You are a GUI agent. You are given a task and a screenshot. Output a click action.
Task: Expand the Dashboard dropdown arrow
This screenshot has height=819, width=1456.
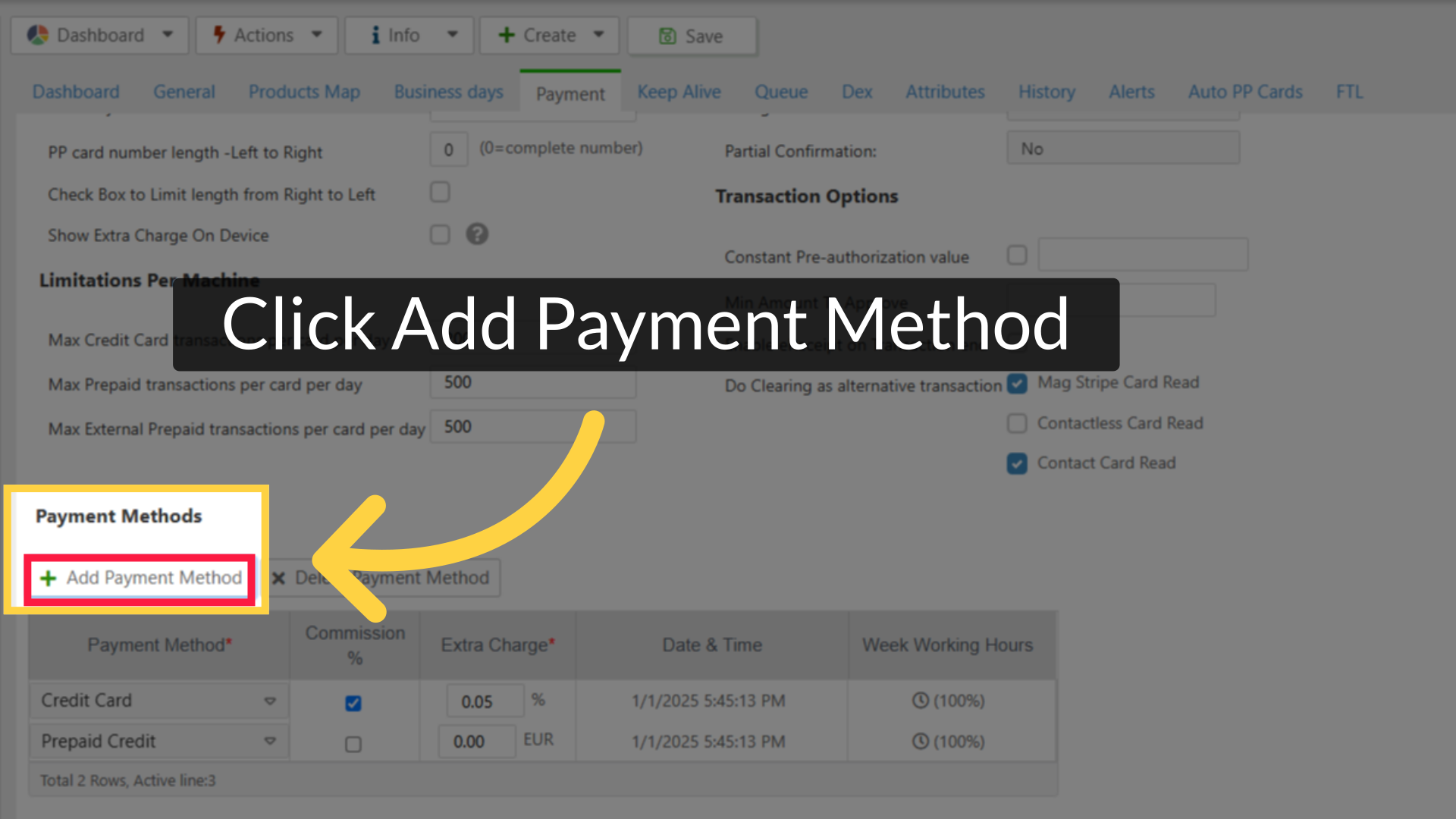(168, 35)
